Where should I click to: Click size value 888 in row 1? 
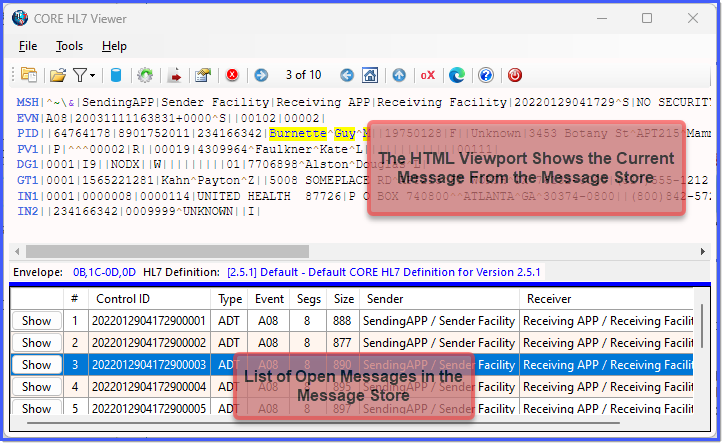342,321
